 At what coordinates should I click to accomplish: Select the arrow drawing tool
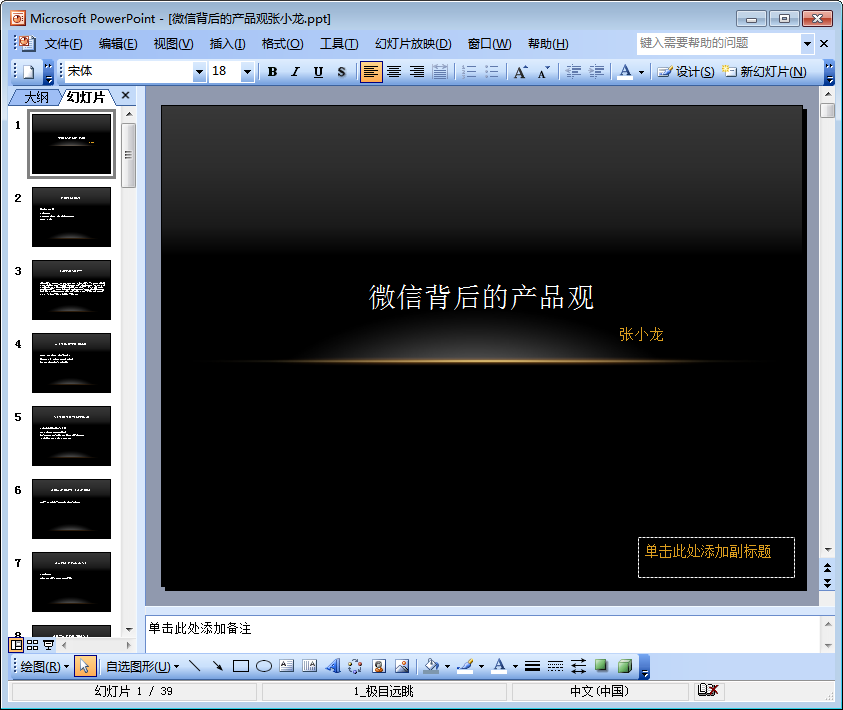(218, 666)
